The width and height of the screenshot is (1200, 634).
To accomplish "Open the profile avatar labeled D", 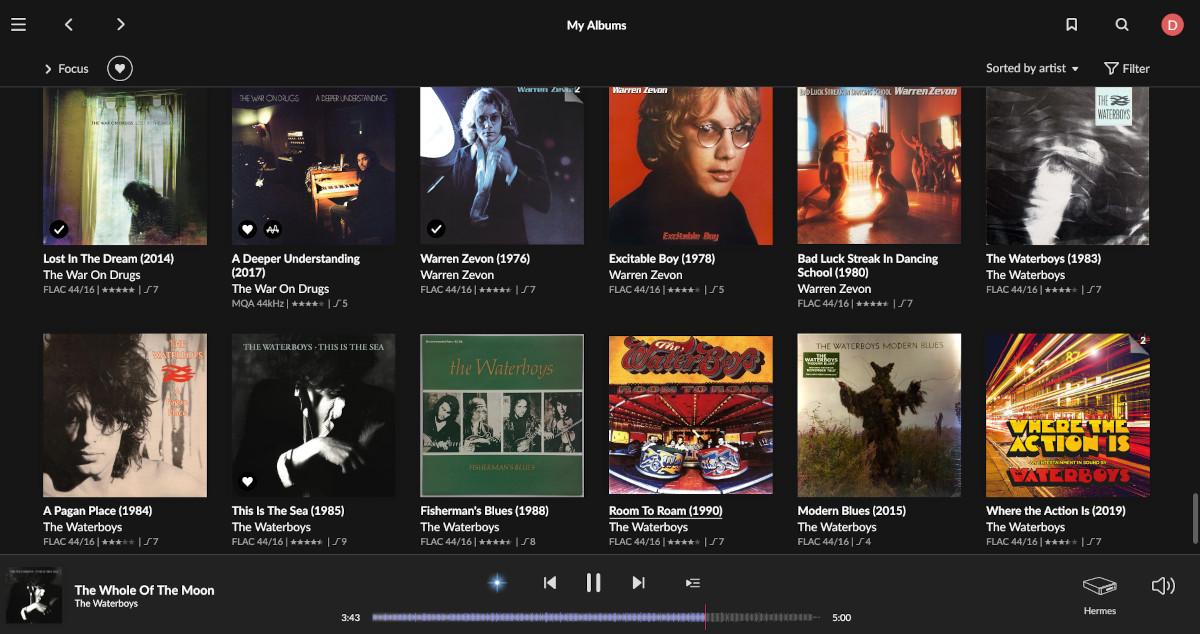I will [1172, 25].
